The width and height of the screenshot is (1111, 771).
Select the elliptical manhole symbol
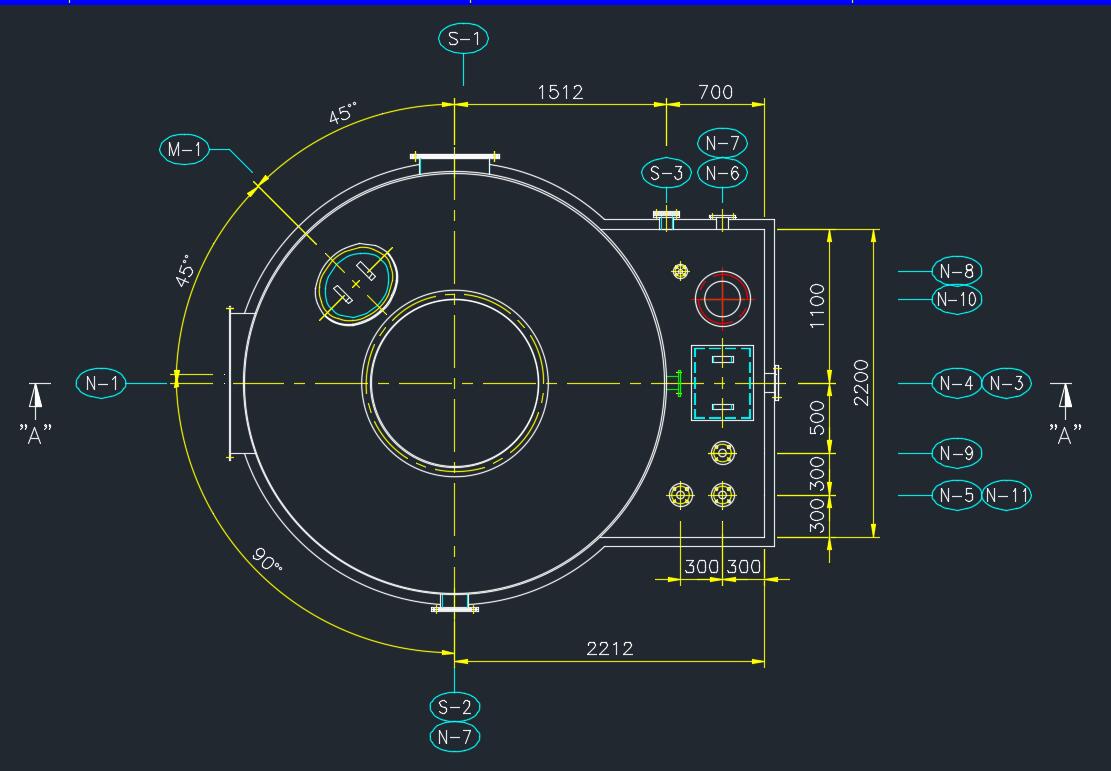pos(356,285)
